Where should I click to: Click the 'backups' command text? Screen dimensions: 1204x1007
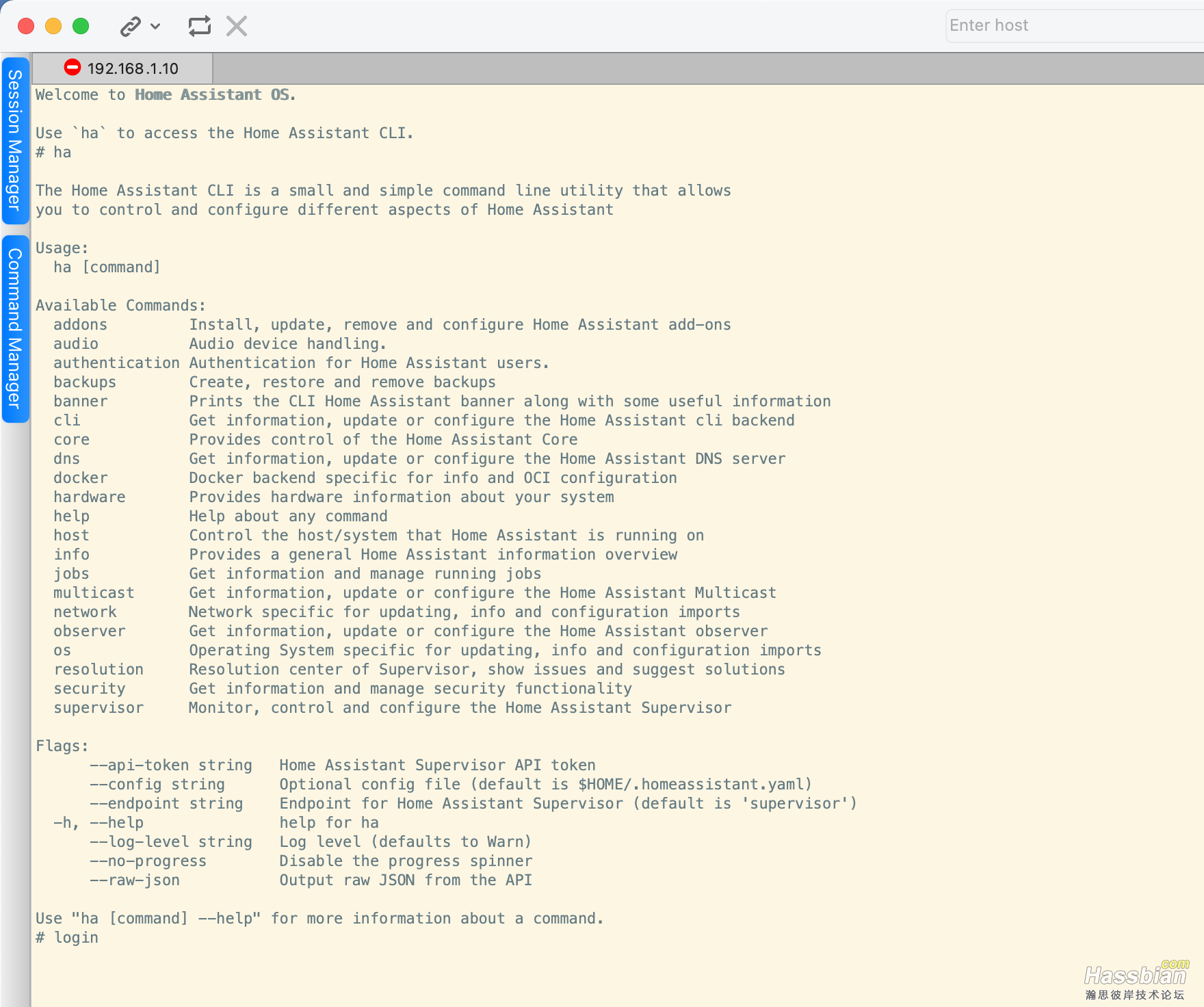pyautogui.click(x=85, y=382)
